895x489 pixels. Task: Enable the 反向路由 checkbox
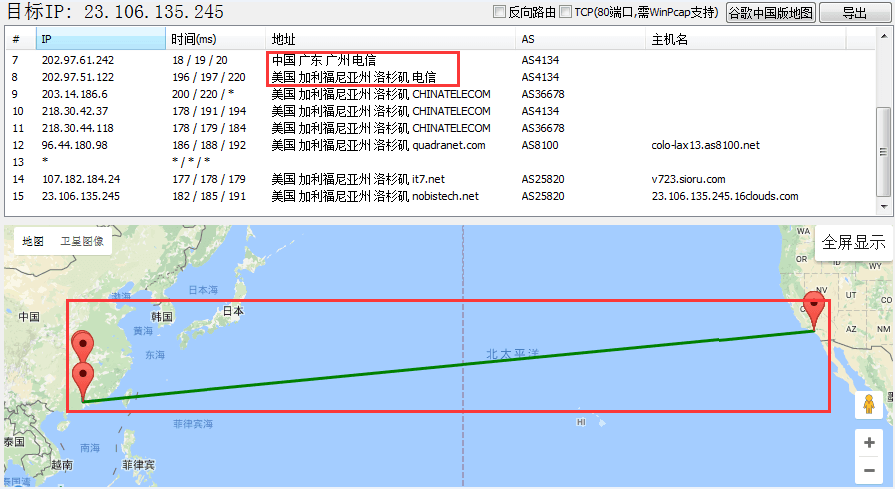click(x=500, y=13)
